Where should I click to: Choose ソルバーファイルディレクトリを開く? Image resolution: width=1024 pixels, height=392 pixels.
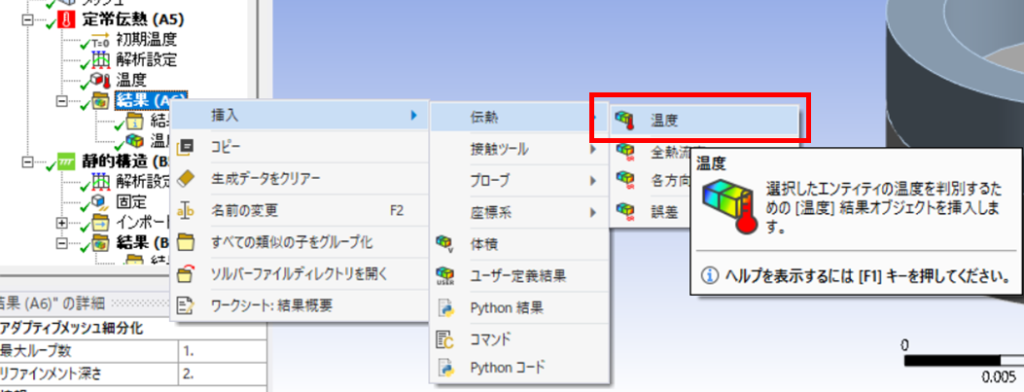point(299,273)
